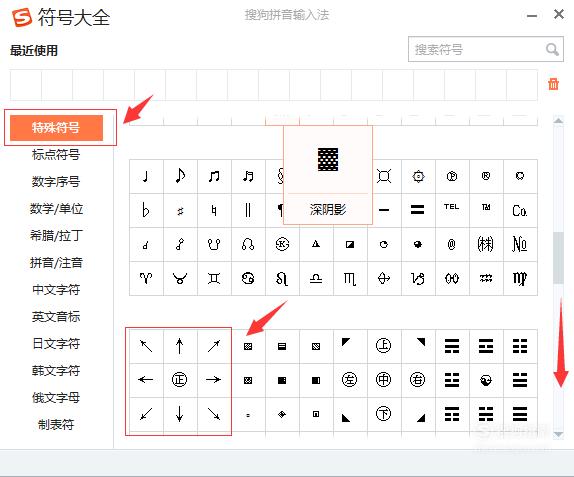Screen dimensions: 574x477
Task: Insert the eighth note symbol
Action: click(180, 176)
